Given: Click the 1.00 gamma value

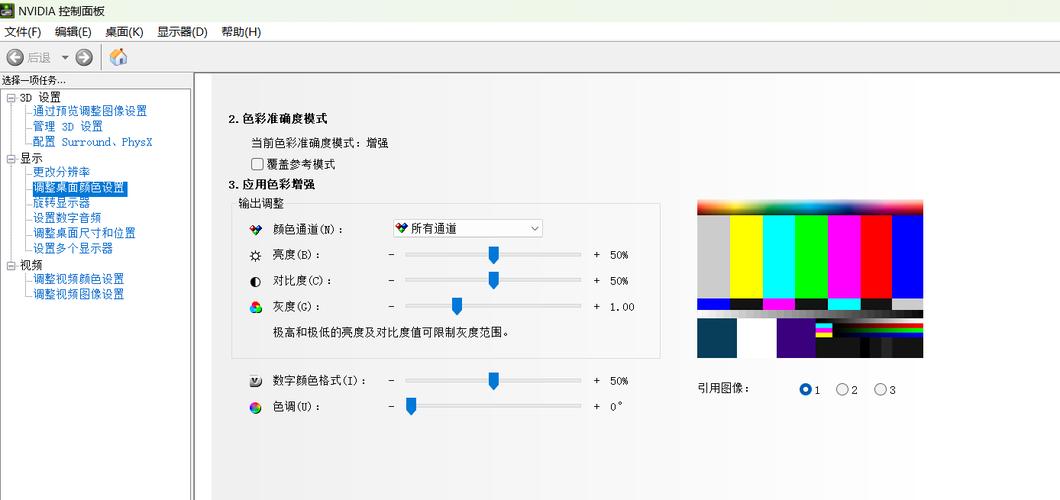Looking at the screenshot, I should click(x=623, y=307).
